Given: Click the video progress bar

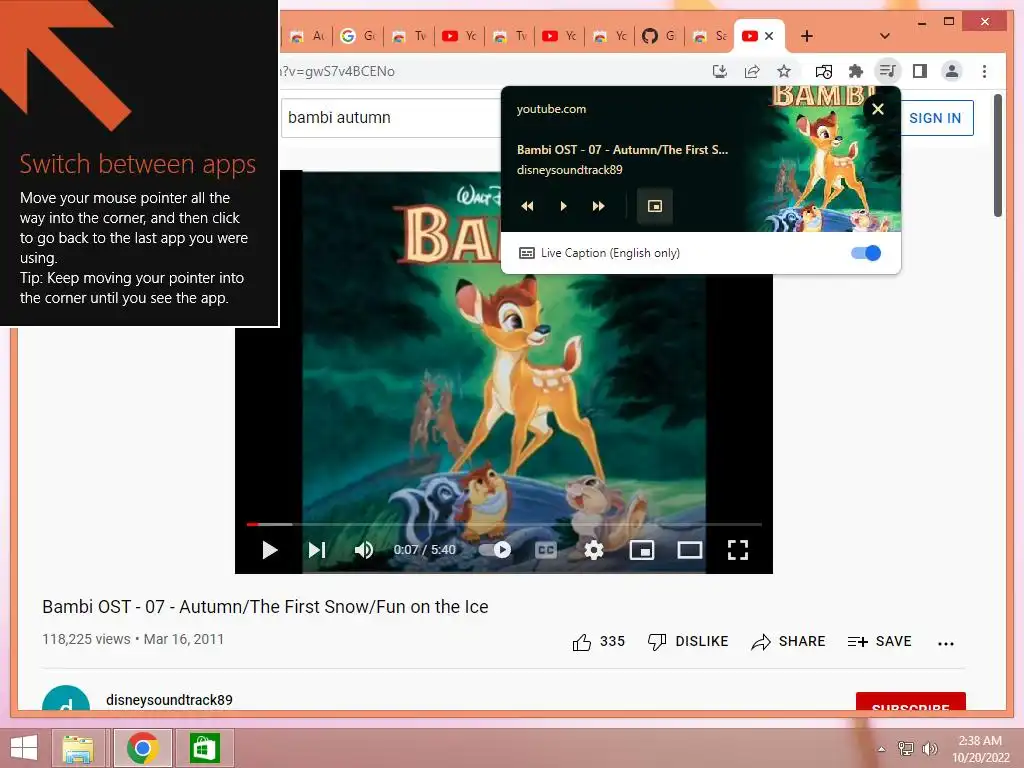Looking at the screenshot, I should [x=504, y=524].
